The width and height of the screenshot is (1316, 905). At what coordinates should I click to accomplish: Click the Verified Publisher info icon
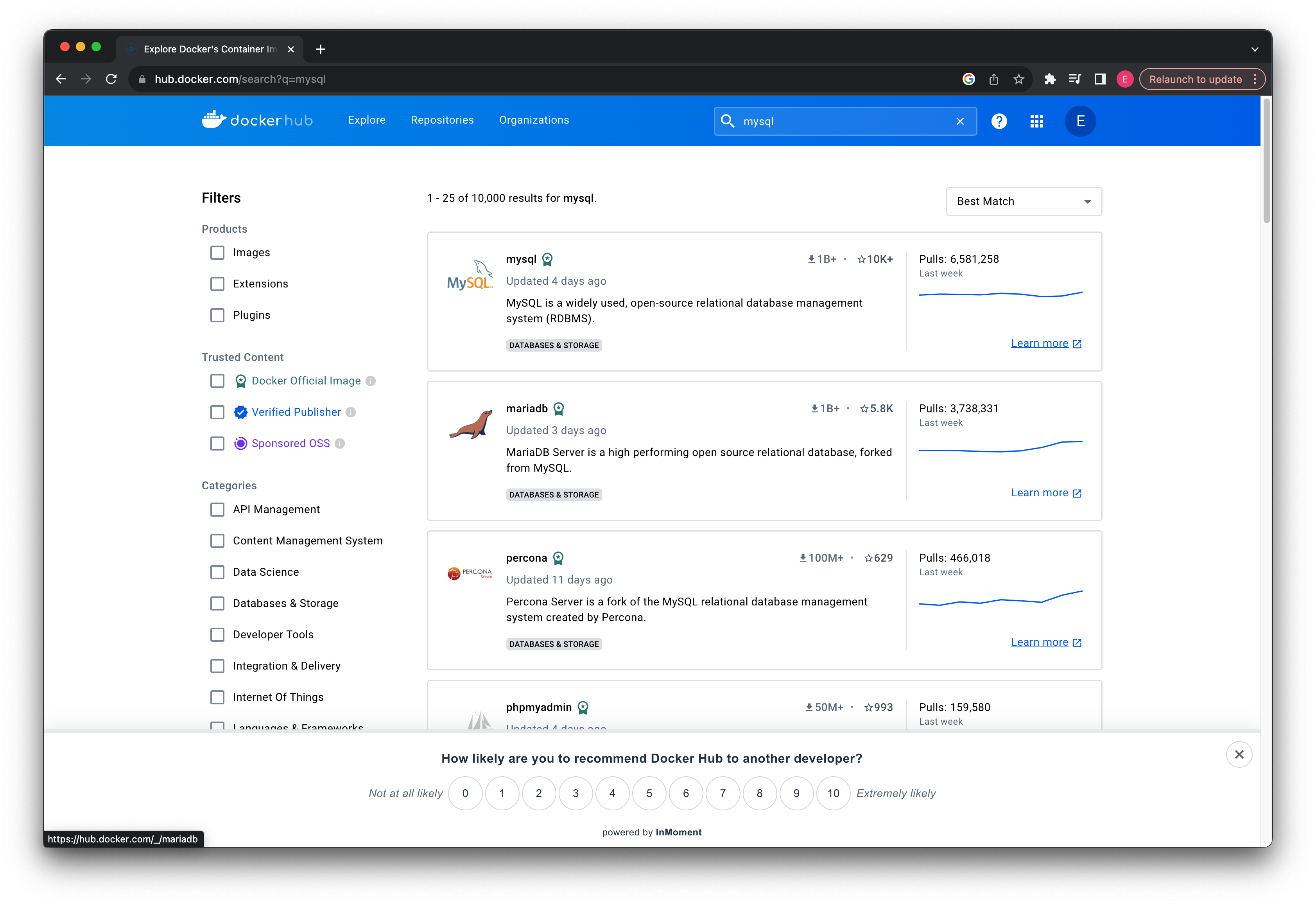[x=351, y=412]
